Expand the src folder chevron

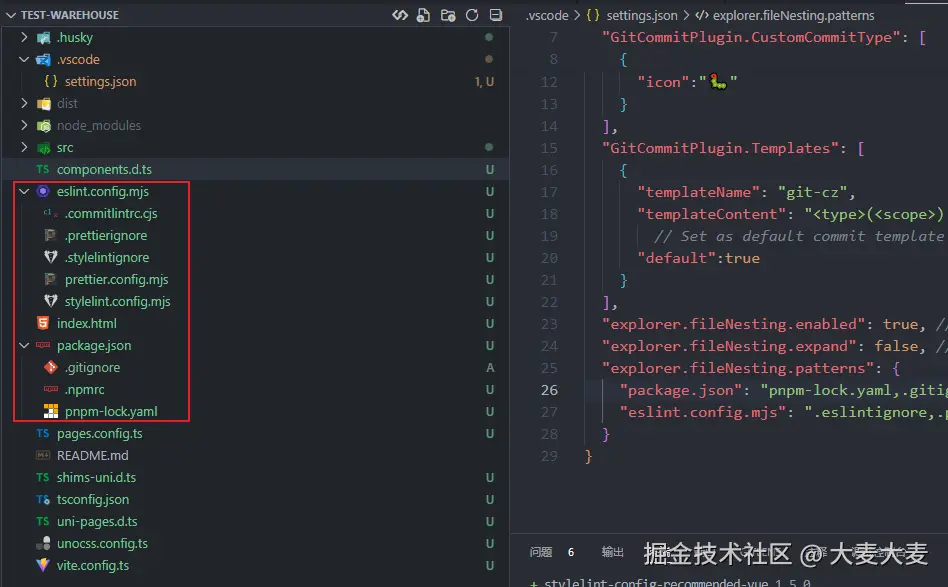pos(24,148)
